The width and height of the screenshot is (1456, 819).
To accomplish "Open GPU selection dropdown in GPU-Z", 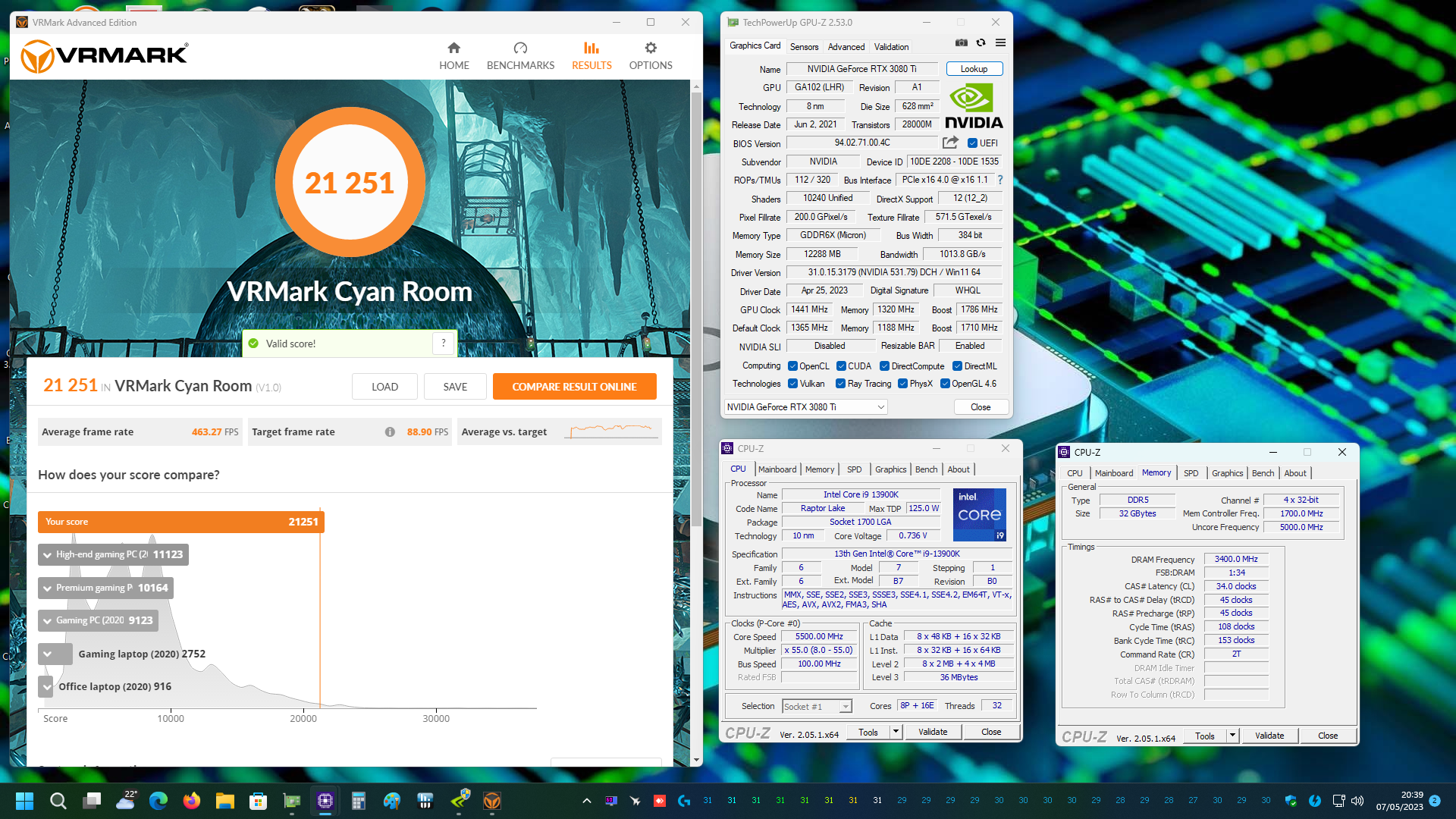I will click(805, 407).
